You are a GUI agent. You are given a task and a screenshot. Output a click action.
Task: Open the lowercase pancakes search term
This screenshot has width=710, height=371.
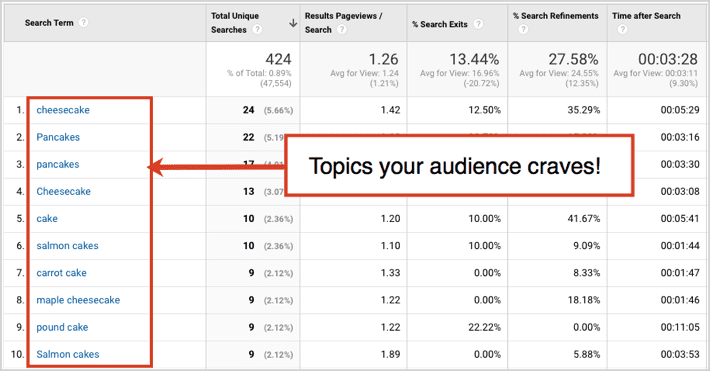click(x=58, y=164)
